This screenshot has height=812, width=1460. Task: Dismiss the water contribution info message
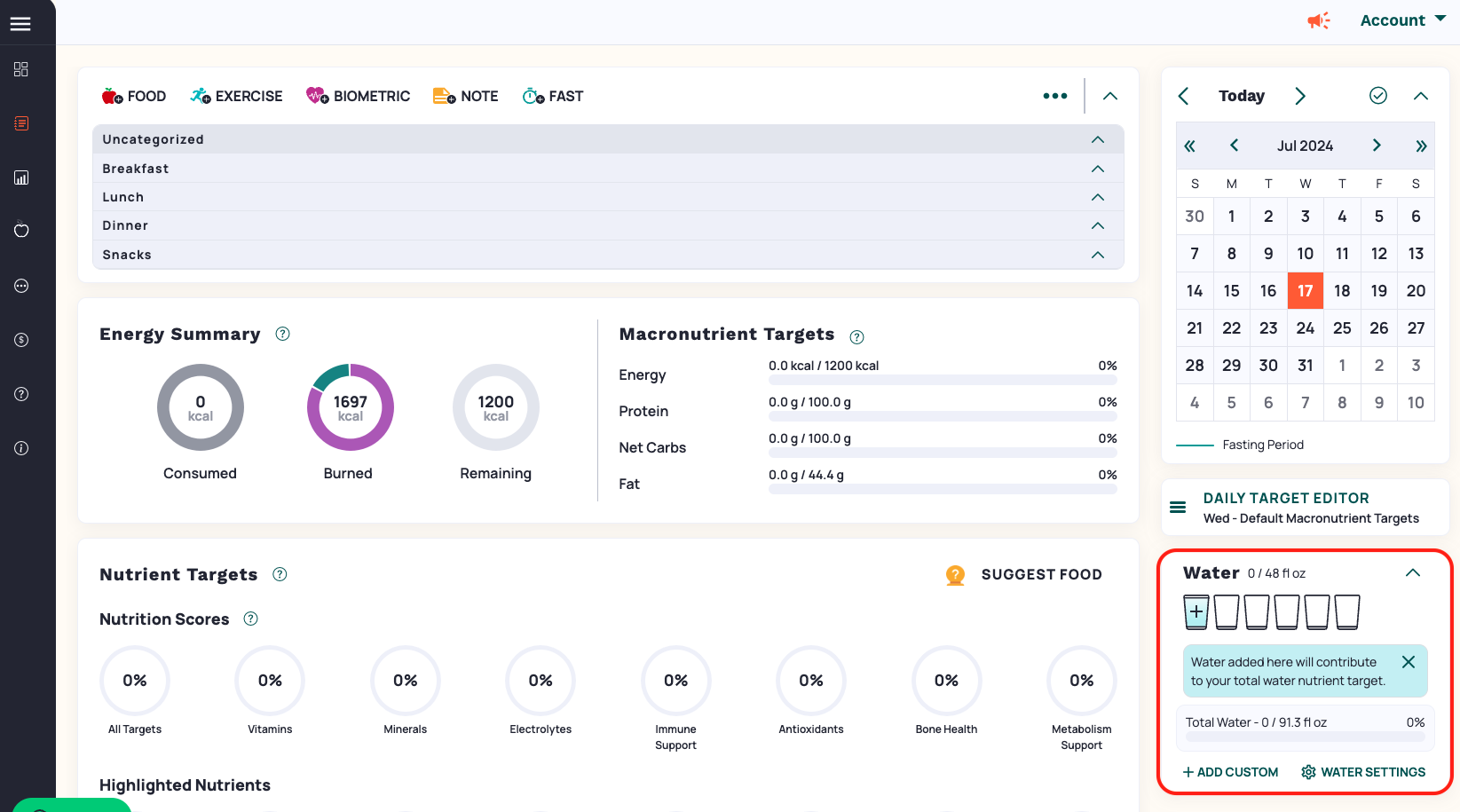pyautogui.click(x=1409, y=661)
